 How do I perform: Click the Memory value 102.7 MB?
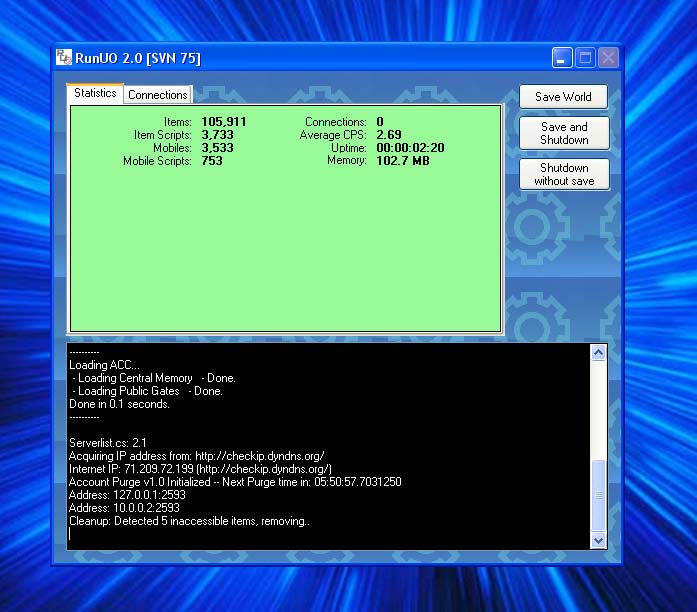click(x=403, y=160)
